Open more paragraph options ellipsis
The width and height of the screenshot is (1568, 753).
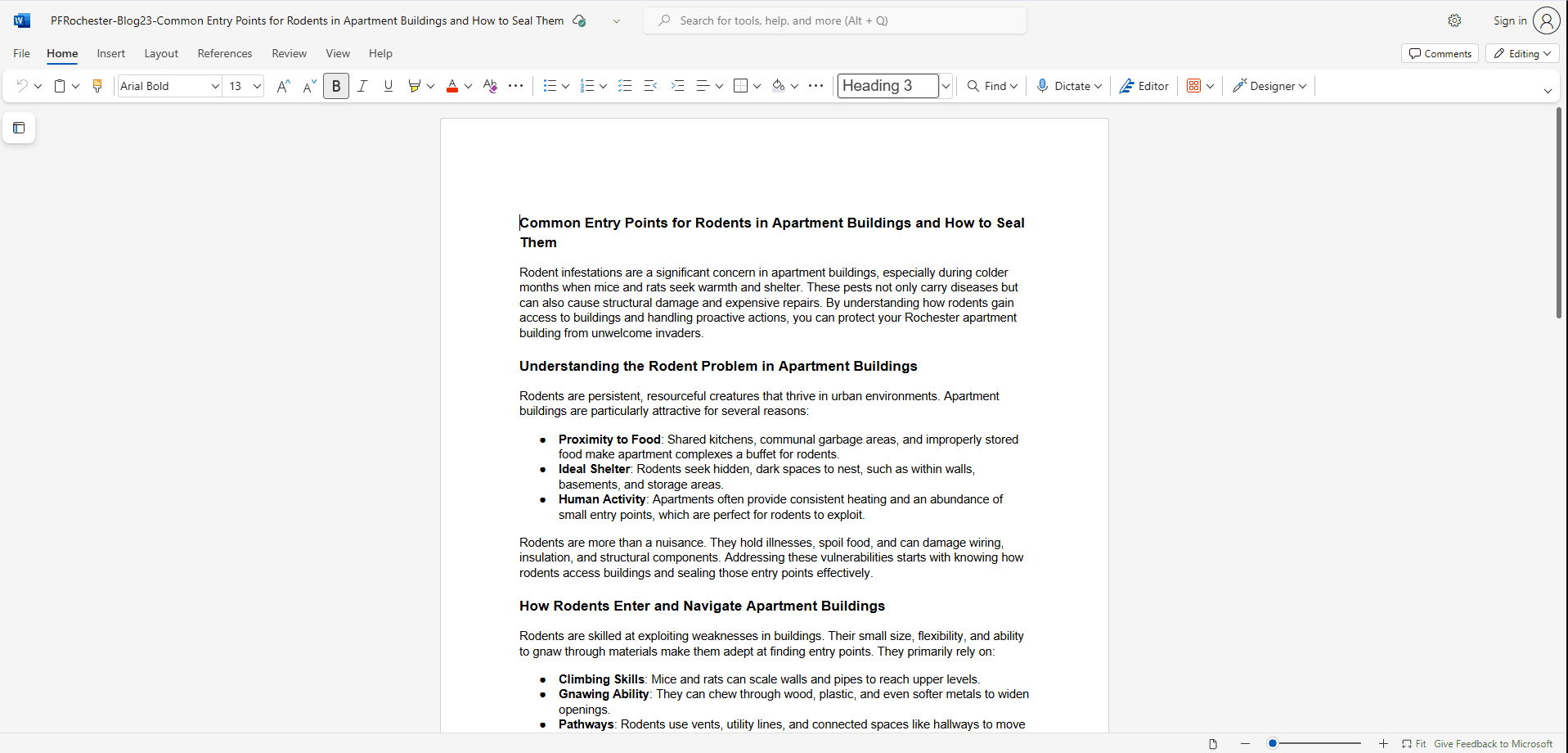(x=815, y=86)
